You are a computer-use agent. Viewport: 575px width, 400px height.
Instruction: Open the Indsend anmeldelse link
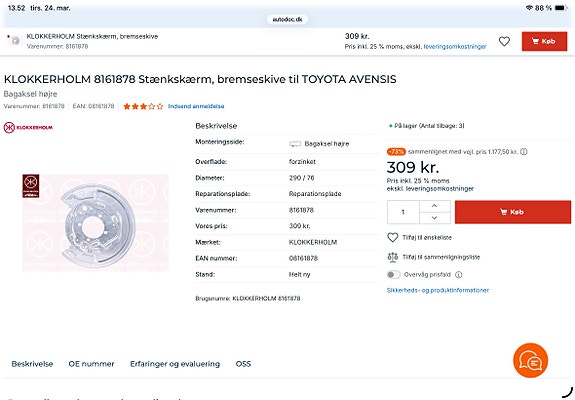196,106
